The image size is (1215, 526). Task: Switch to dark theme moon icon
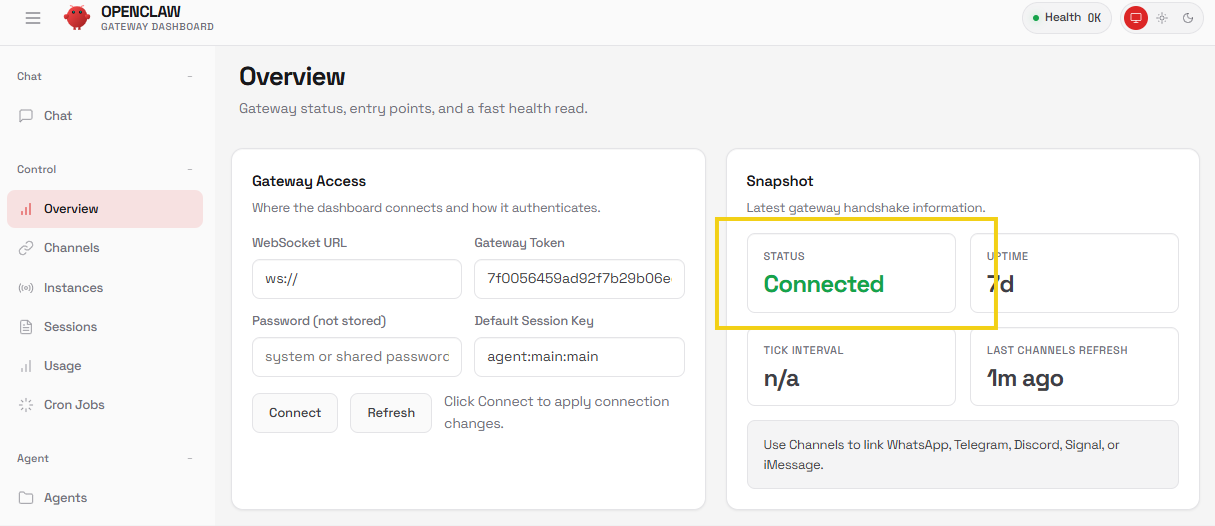pyautogui.click(x=1188, y=18)
